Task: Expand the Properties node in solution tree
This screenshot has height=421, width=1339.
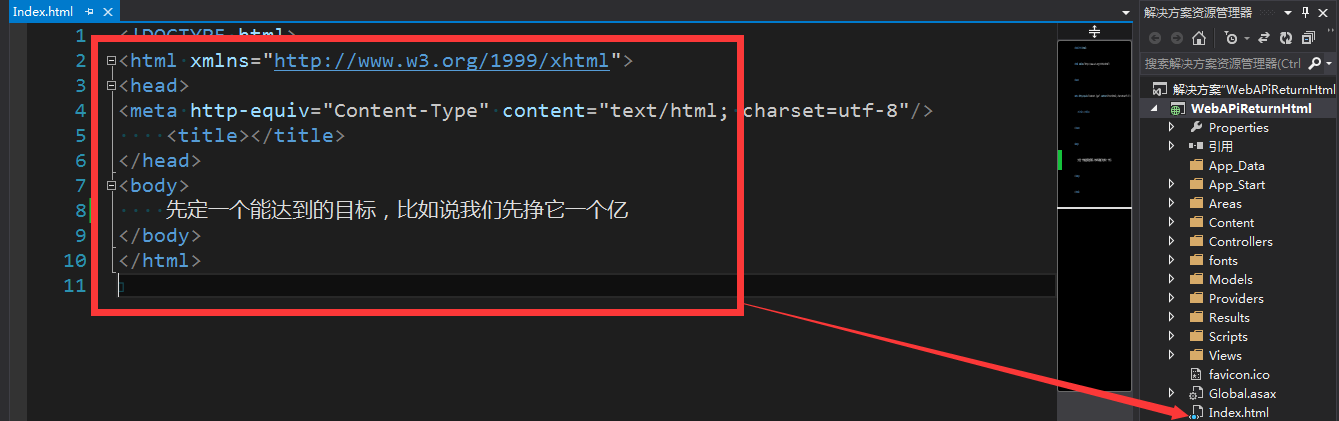Action: tap(1171, 127)
